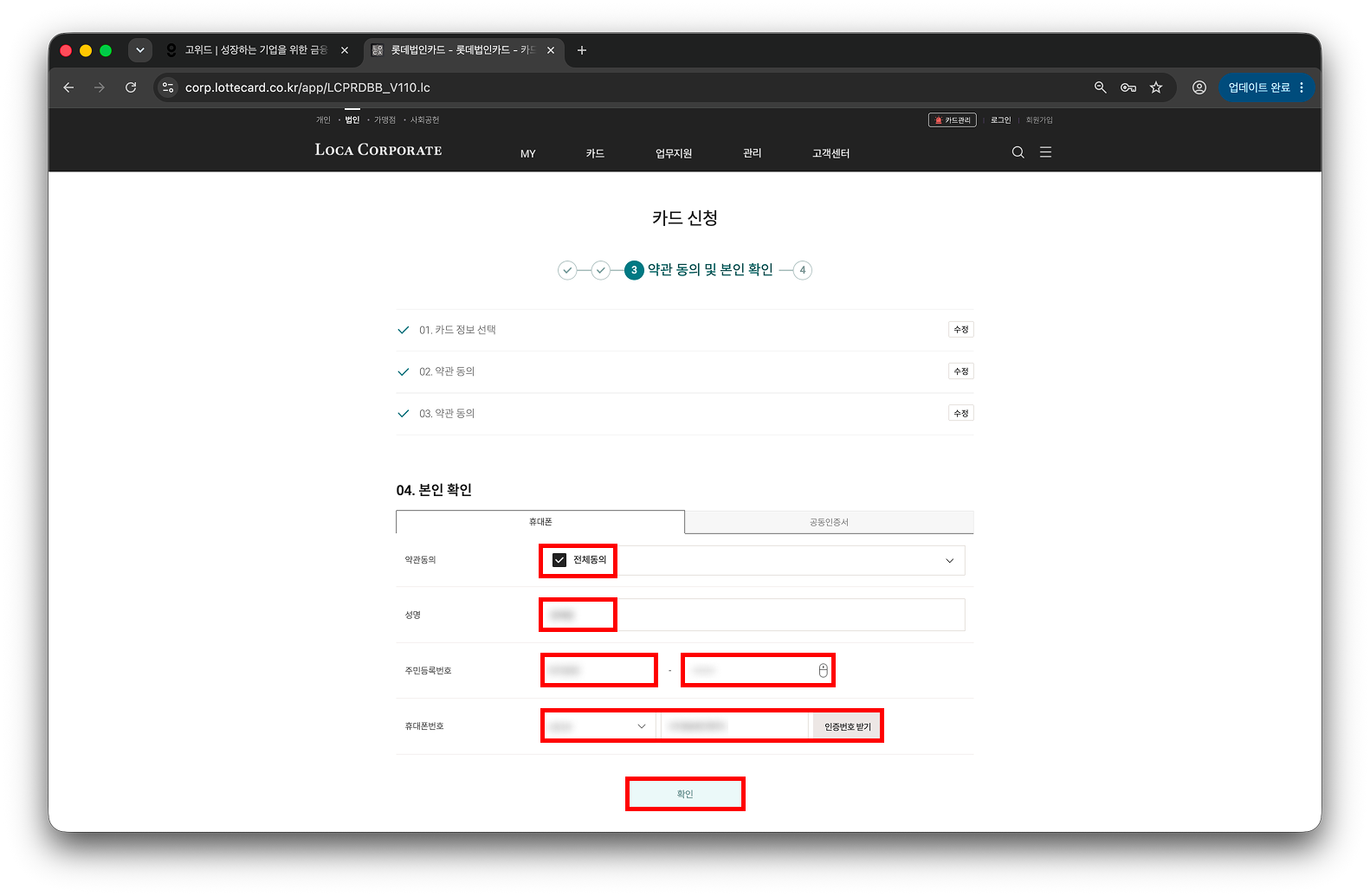Click the 카드관리 button in top bar
1370x896 pixels.
pyautogui.click(x=953, y=120)
